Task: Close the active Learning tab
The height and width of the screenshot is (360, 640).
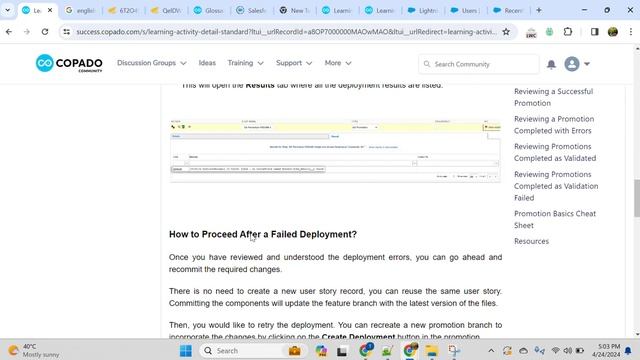Action: 50,10
